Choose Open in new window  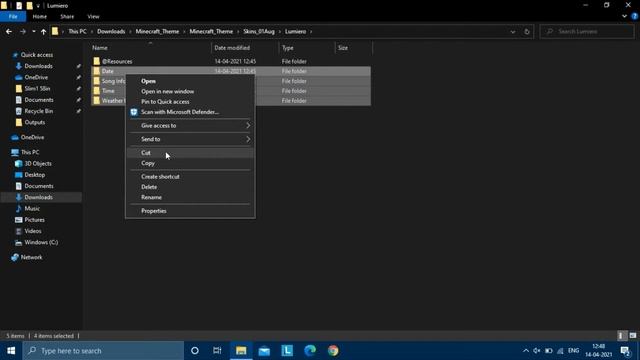190,91
